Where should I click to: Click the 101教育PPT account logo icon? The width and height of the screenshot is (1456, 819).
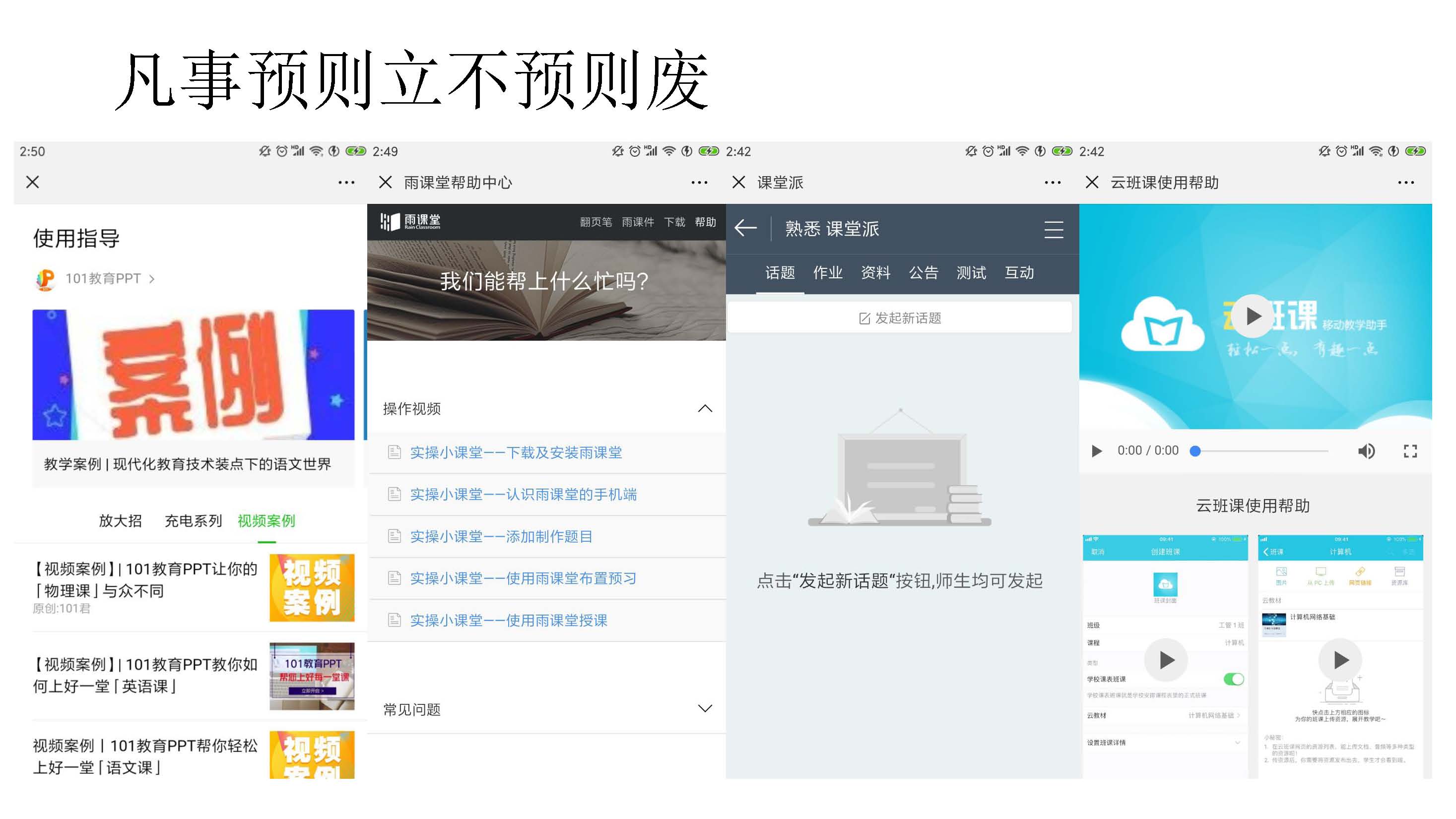coord(45,279)
